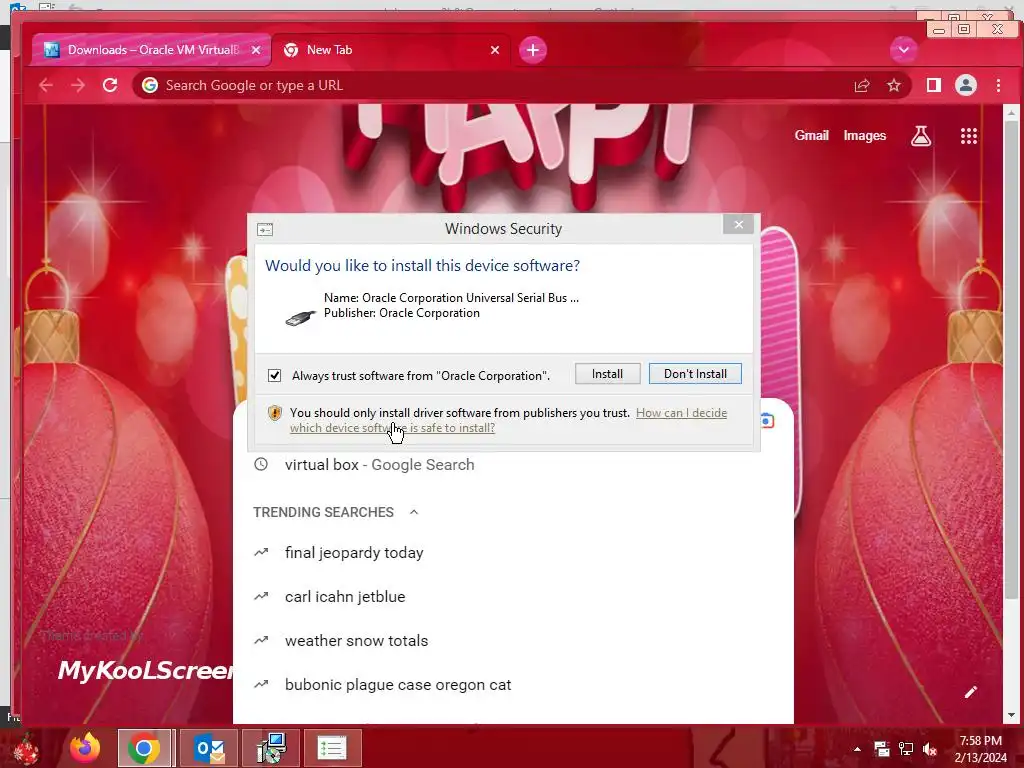
Task: Open Search Labs flask icon
Action: 921,136
